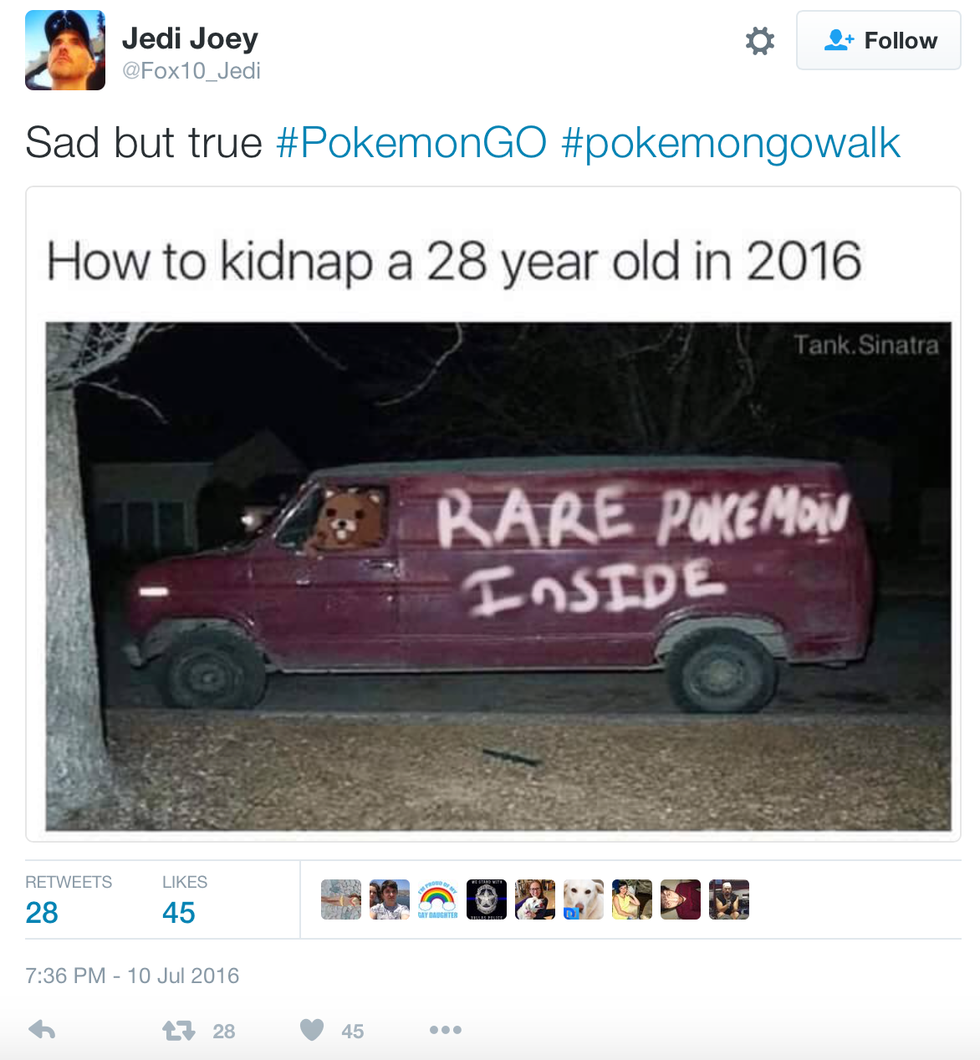980x1060 pixels.
Task: Open the #pokemongowalk hashtag
Action: (731, 143)
